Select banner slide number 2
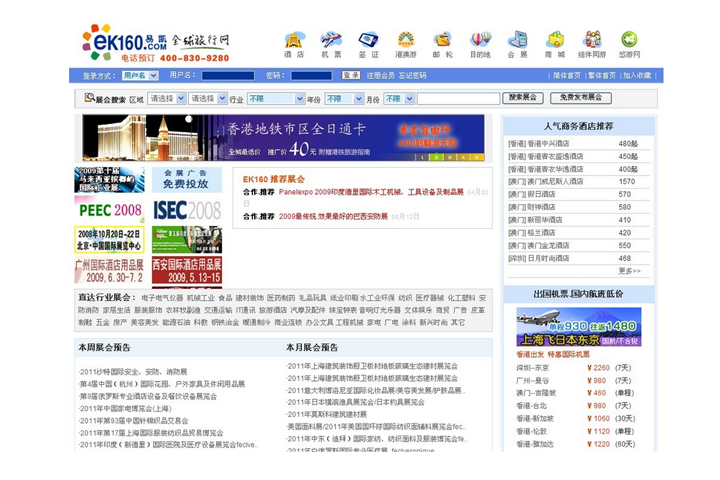 coord(436,157)
